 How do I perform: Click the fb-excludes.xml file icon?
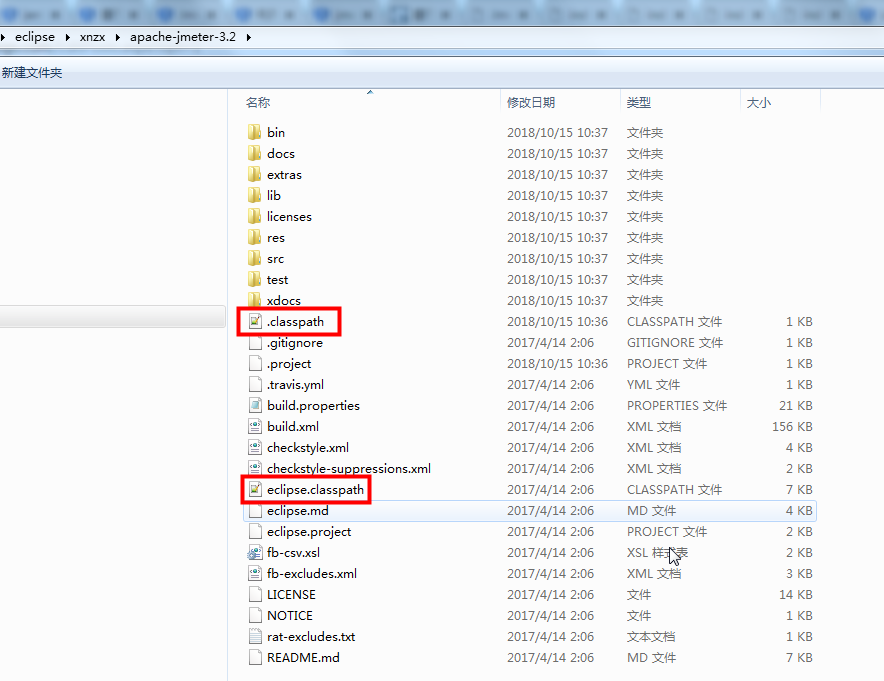point(255,573)
